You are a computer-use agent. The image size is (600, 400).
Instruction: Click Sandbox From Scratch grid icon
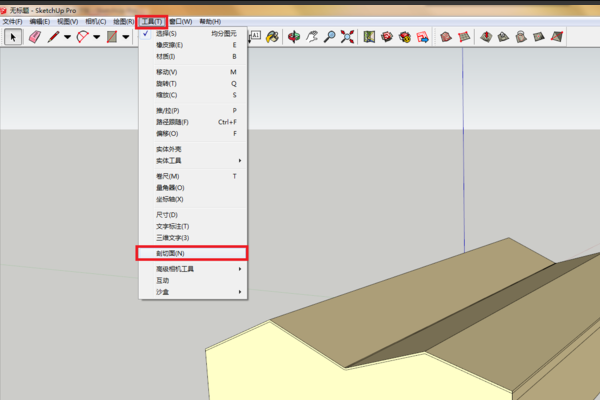tap(464, 37)
